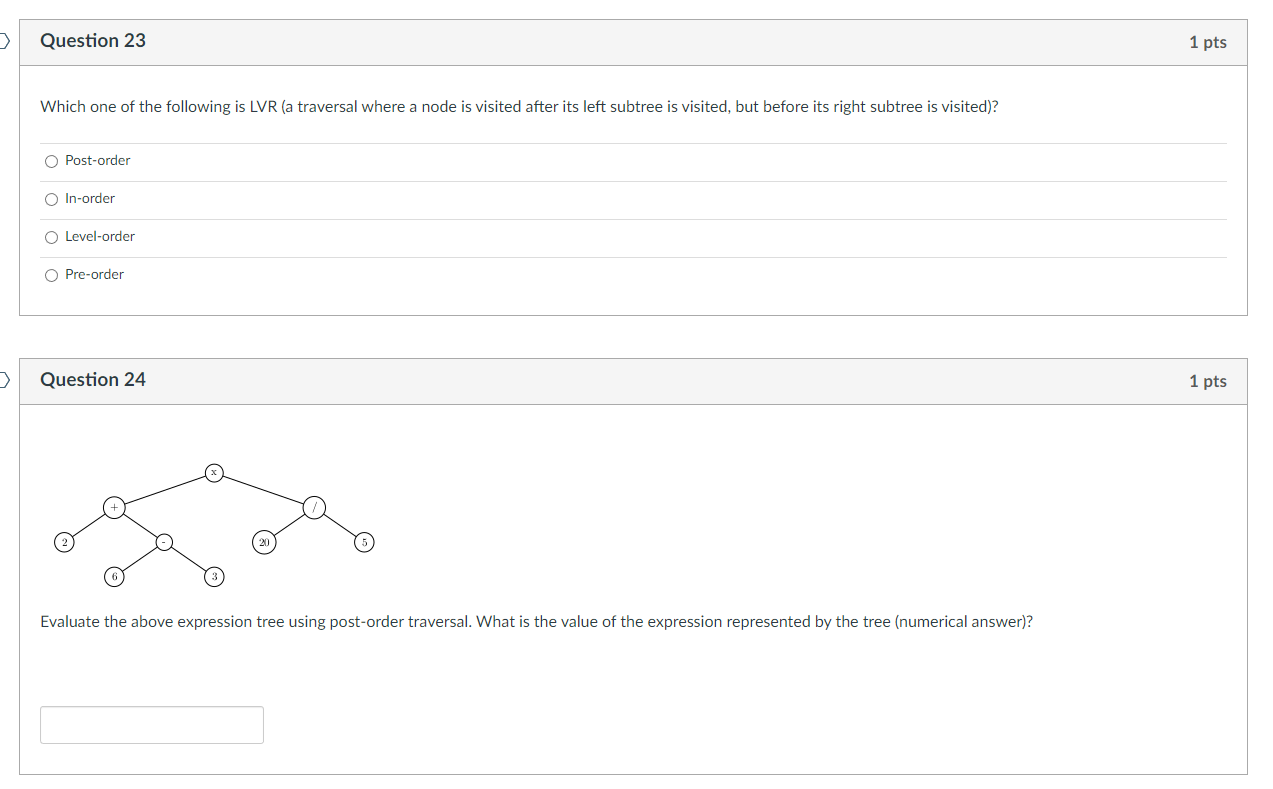
Task: Click the numerical answer input box
Action: point(151,724)
